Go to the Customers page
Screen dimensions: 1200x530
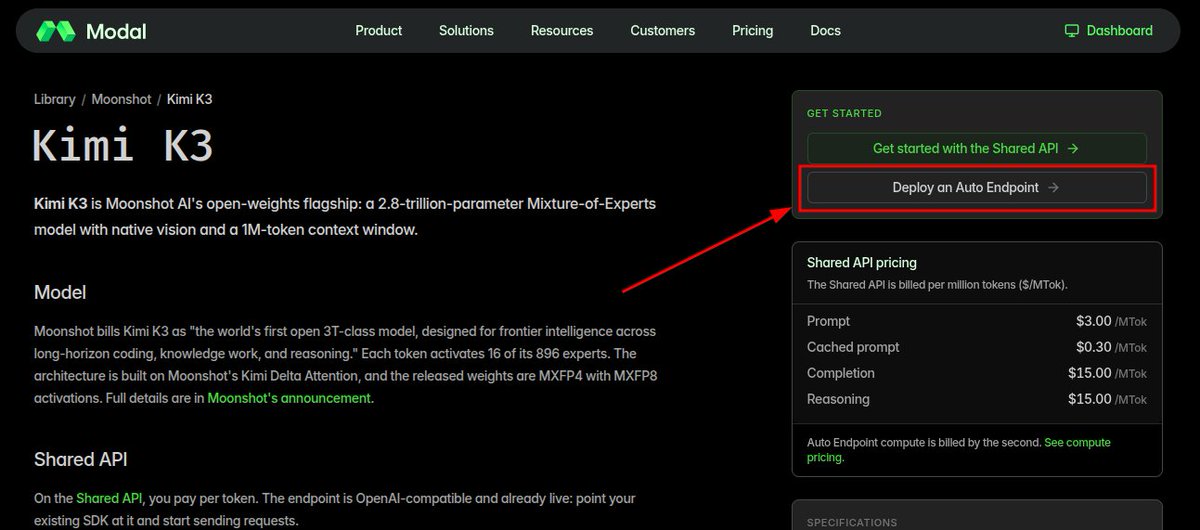(x=662, y=31)
